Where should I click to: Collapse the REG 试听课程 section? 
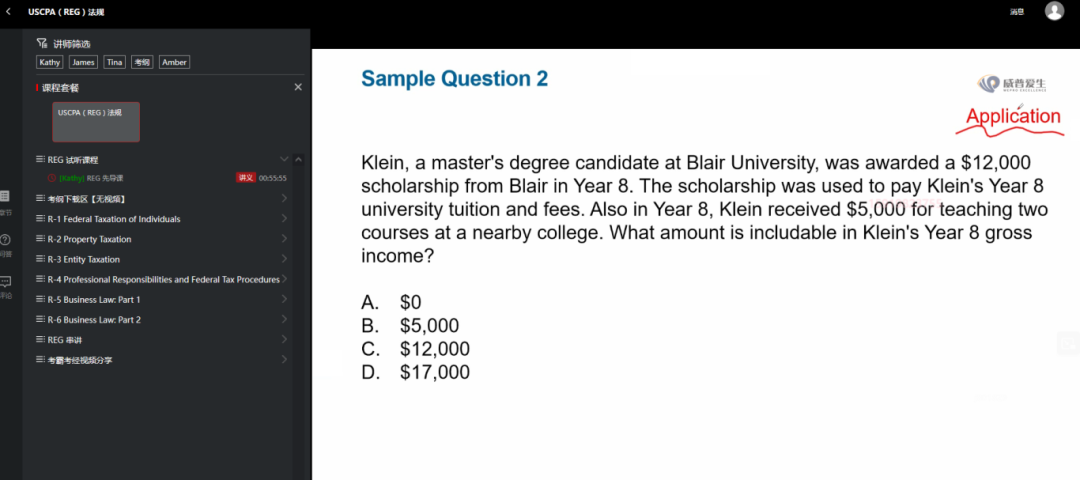[x=284, y=159]
